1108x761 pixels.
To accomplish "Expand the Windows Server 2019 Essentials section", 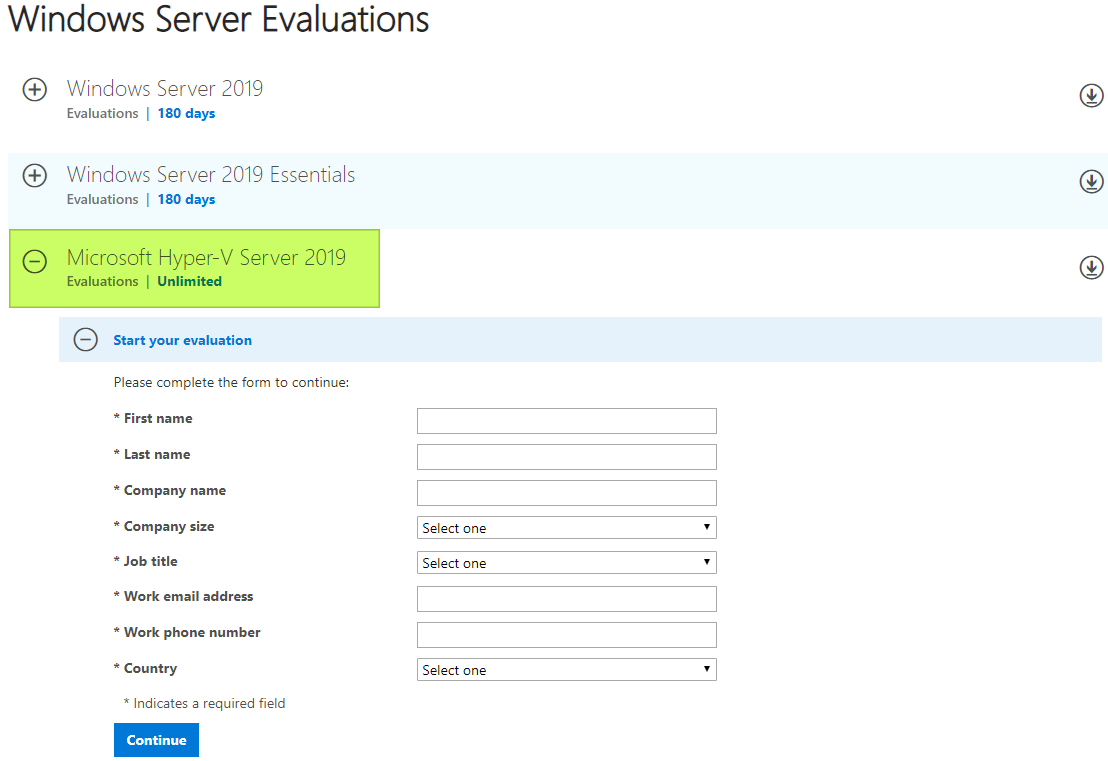I will [34, 175].
